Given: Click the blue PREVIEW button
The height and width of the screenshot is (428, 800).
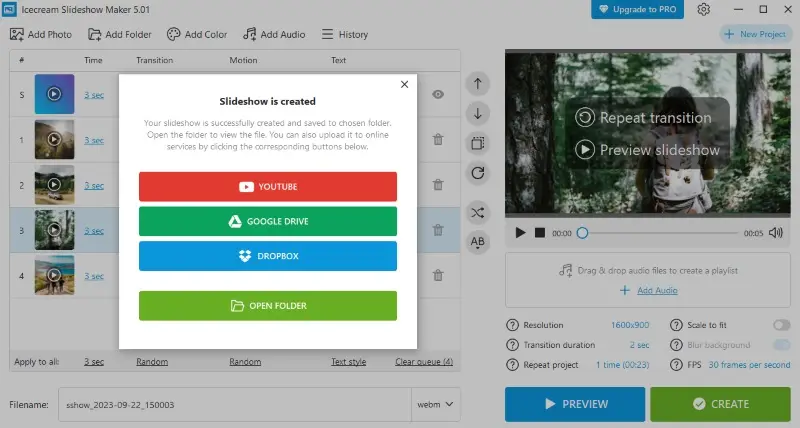Looking at the screenshot, I should (x=575, y=404).
